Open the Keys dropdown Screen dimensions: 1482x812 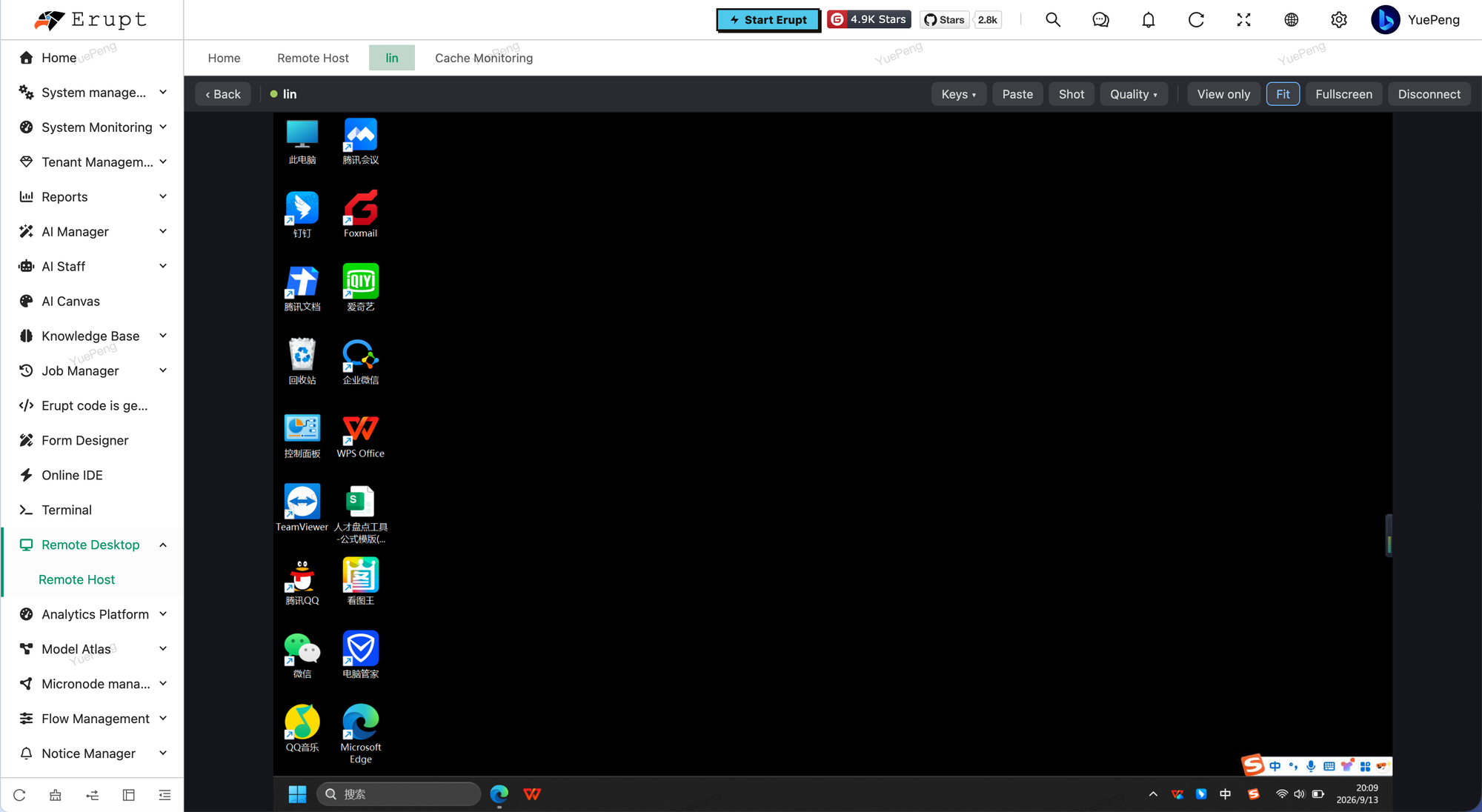coord(958,94)
